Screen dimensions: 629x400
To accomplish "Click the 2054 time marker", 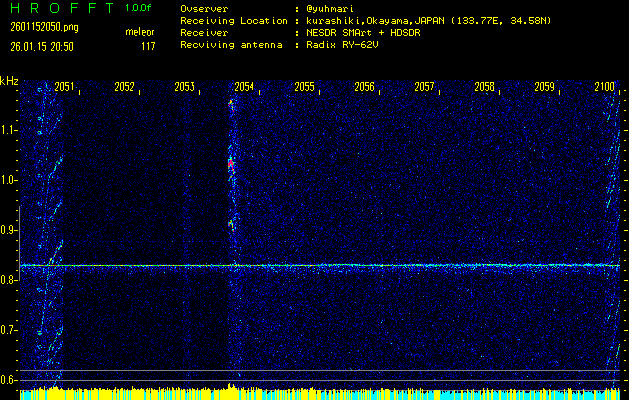I will tap(244, 87).
